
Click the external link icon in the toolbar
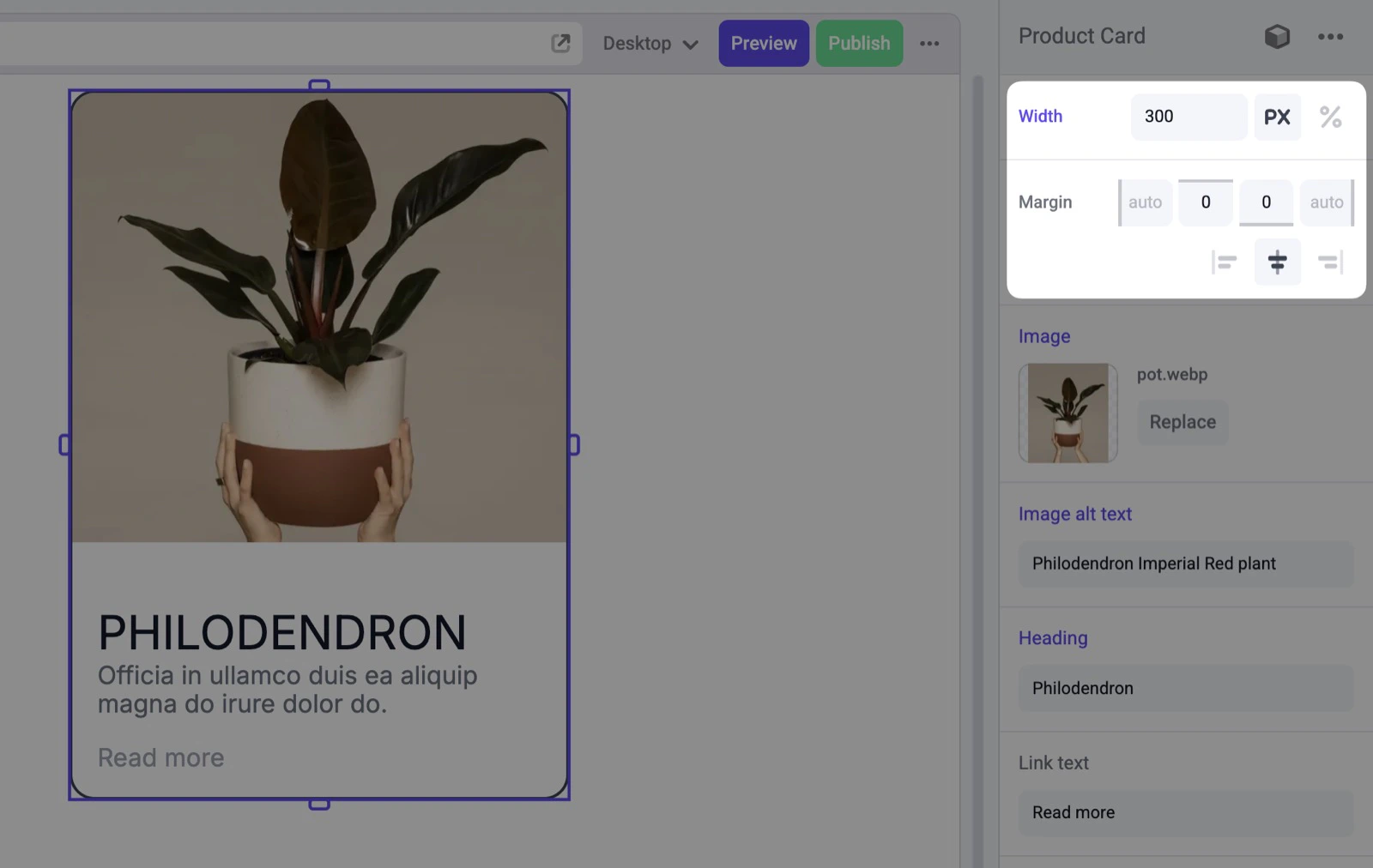click(x=561, y=42)
